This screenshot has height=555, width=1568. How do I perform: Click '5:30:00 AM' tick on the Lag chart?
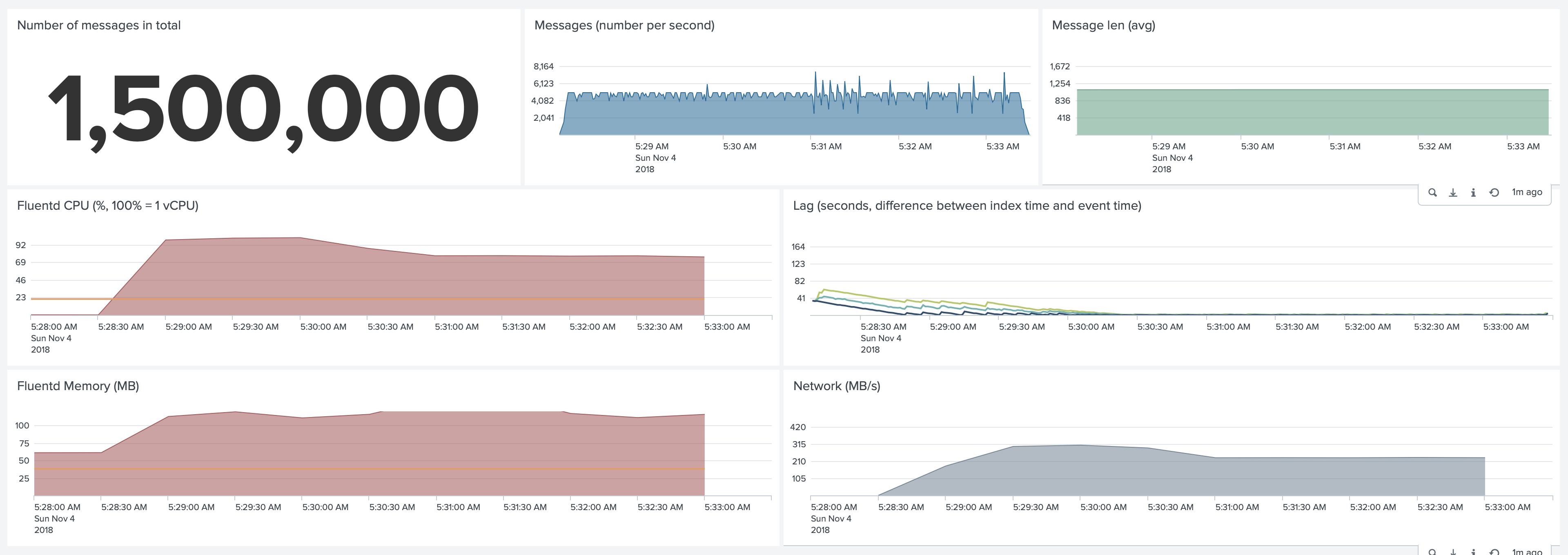(x=1091, y=327)
